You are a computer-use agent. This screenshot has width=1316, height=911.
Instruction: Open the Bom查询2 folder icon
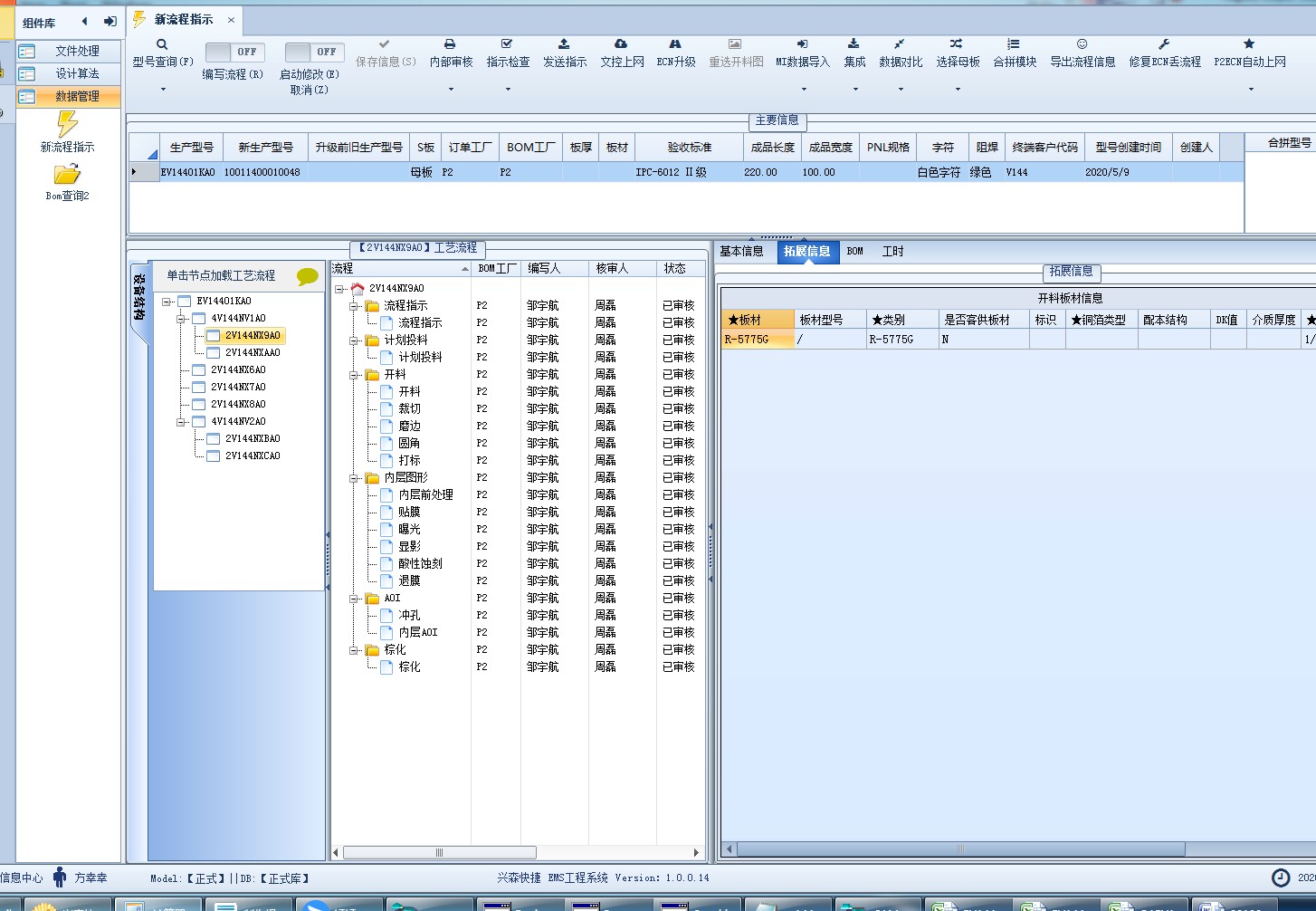(x=67, y=174)
